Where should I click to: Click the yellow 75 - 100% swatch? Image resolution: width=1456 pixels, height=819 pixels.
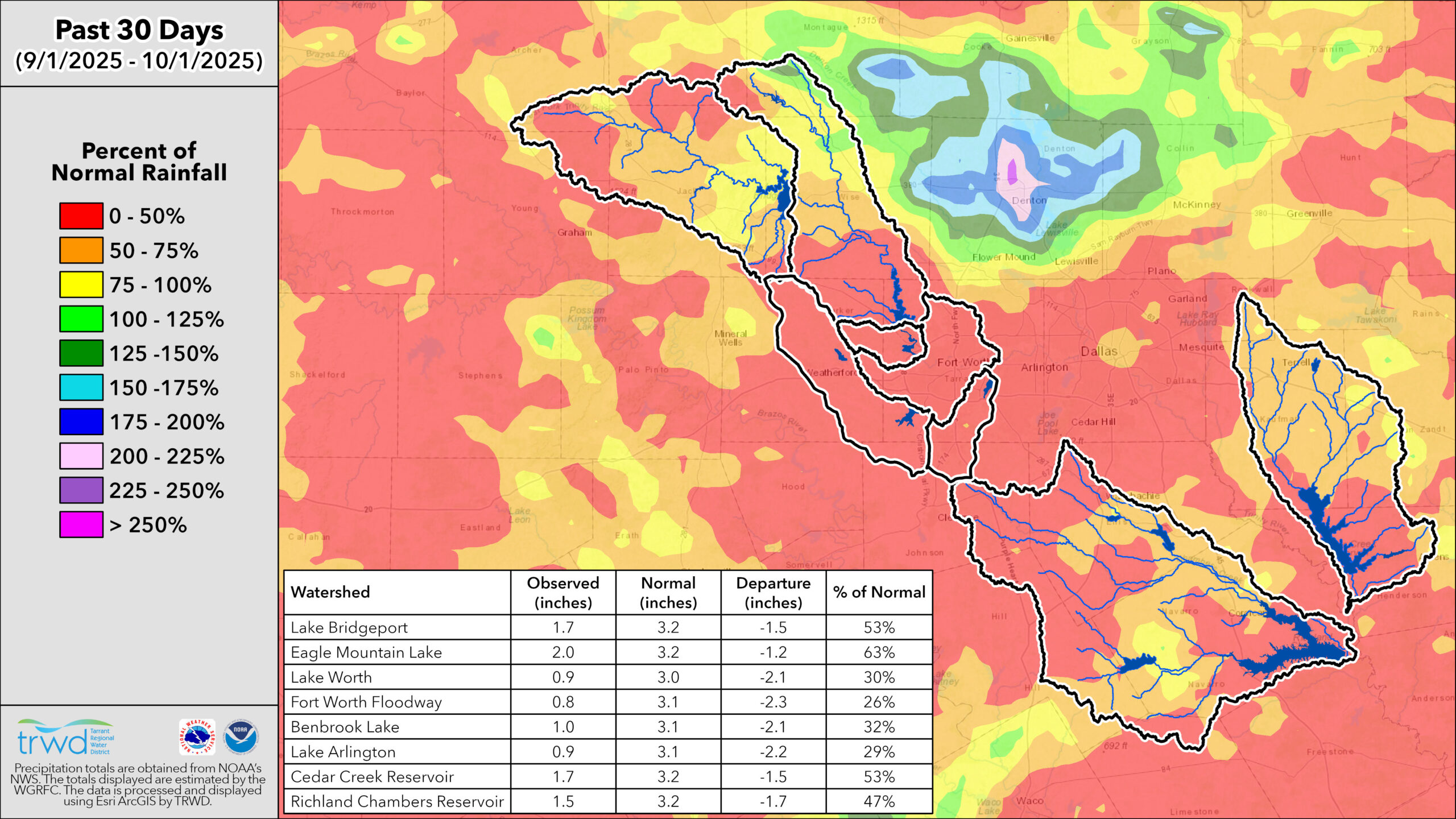click(x=81, y=284)
